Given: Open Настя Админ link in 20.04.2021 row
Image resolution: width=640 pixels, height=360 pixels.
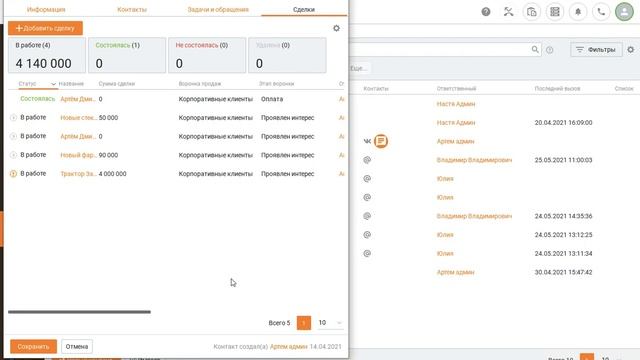Looking at the screenshot, I should 456,122.
